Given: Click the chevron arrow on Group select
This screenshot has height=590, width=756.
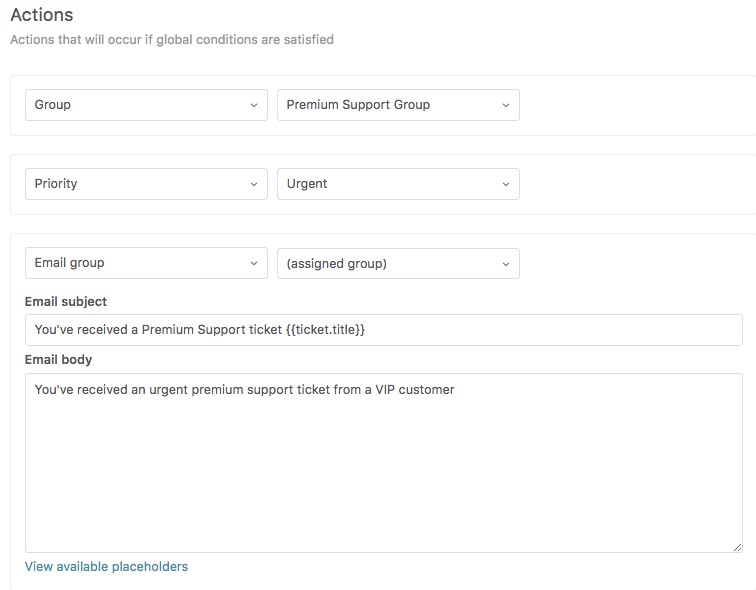Looking at the screenshot, I should tap(253, 105).
